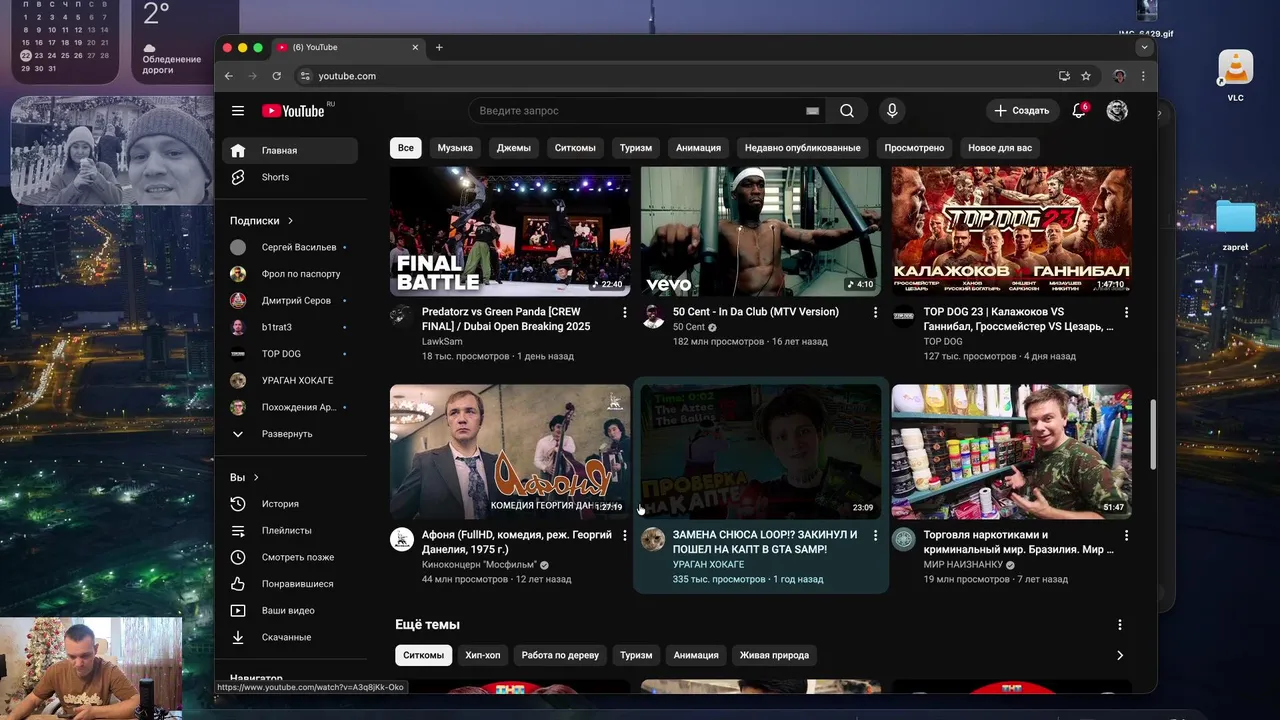Screen dimensions: 1280x720
Task: Expand the Вы section chevron
Action: [256, 478]
